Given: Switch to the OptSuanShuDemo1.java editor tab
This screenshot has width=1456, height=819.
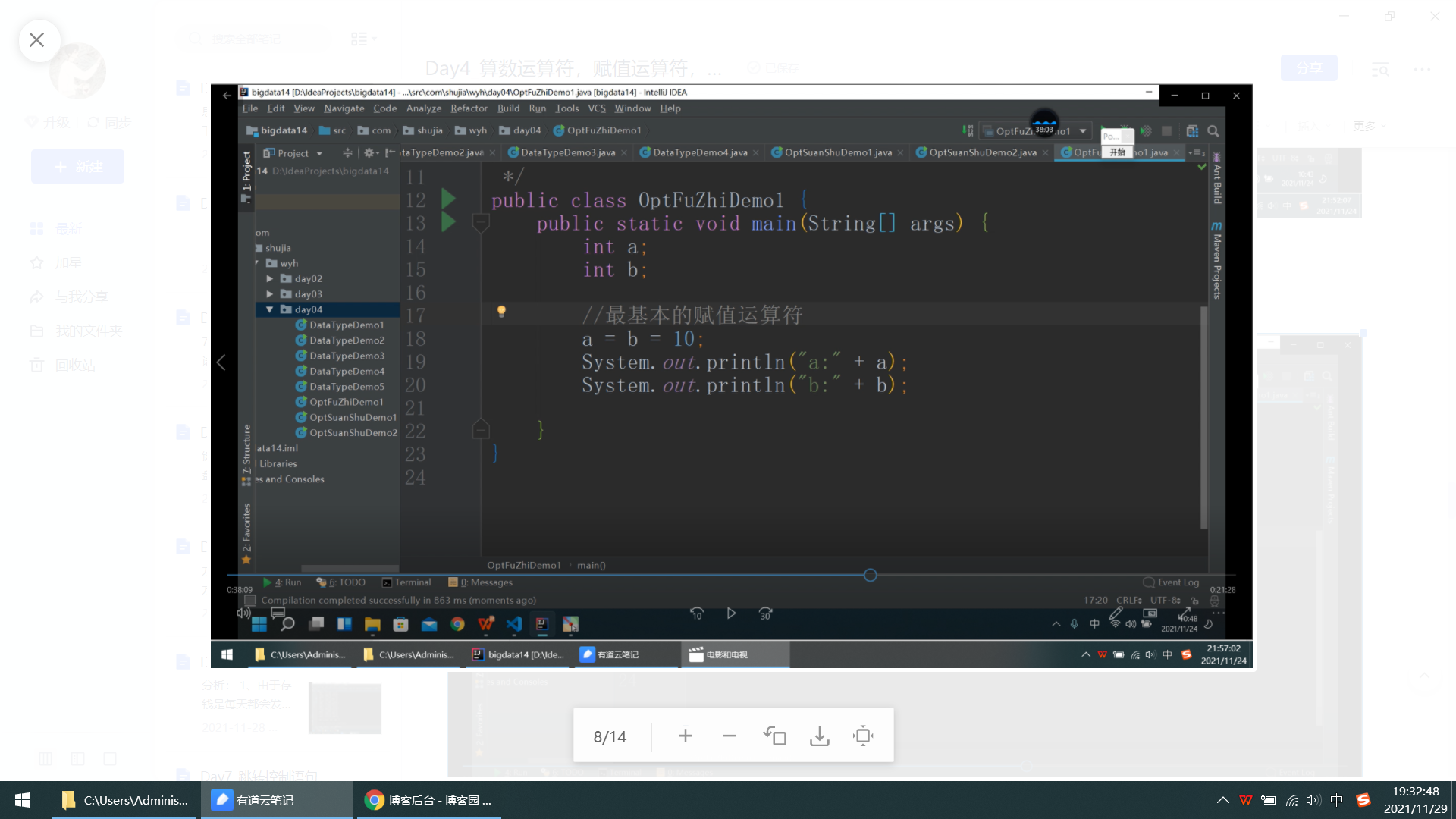Looking at the screenshot, I should 837,152.
